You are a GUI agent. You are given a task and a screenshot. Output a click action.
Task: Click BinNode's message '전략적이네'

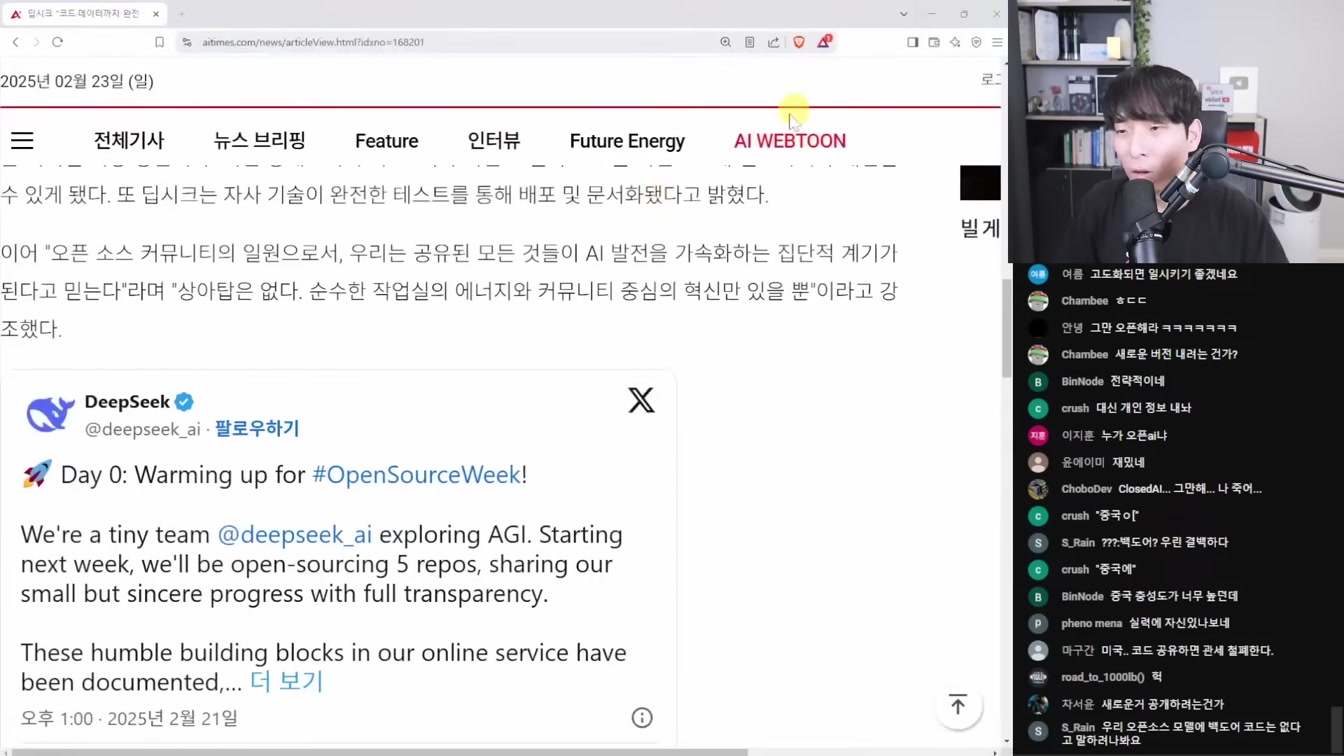(1137, 381)
